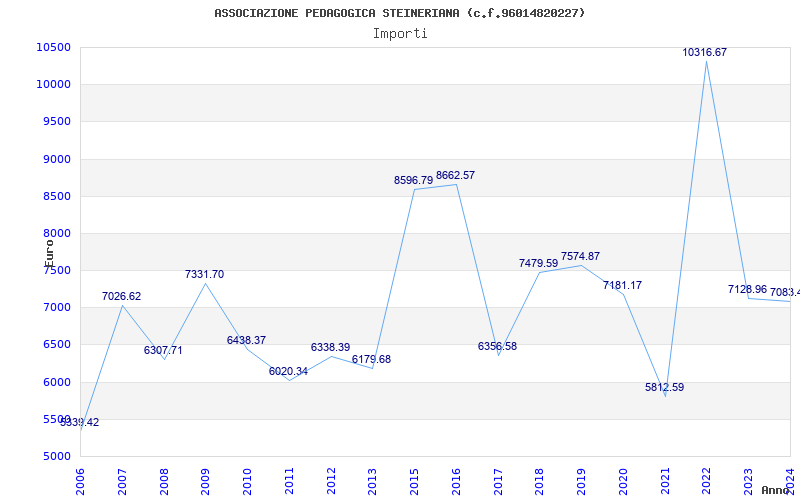The image size is (800, 500).
Task: Click the 2012 x-axis year label
Action: [331, 482]
